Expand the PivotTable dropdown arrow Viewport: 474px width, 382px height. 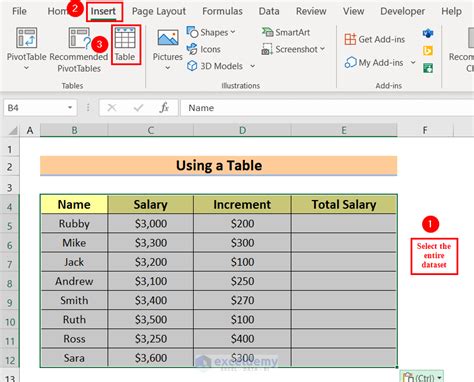coord(26,68)
